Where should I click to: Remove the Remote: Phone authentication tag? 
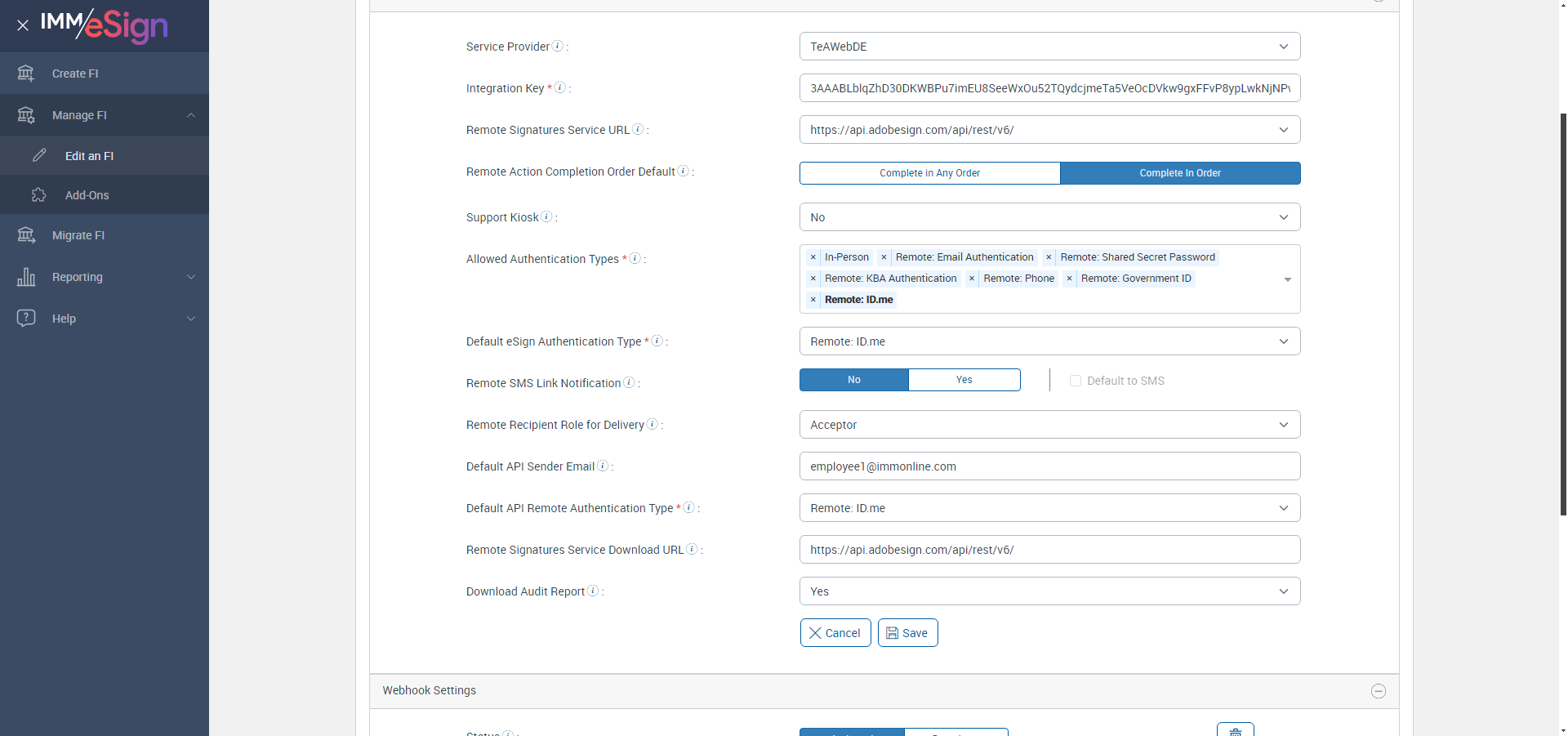pos(972,279)
